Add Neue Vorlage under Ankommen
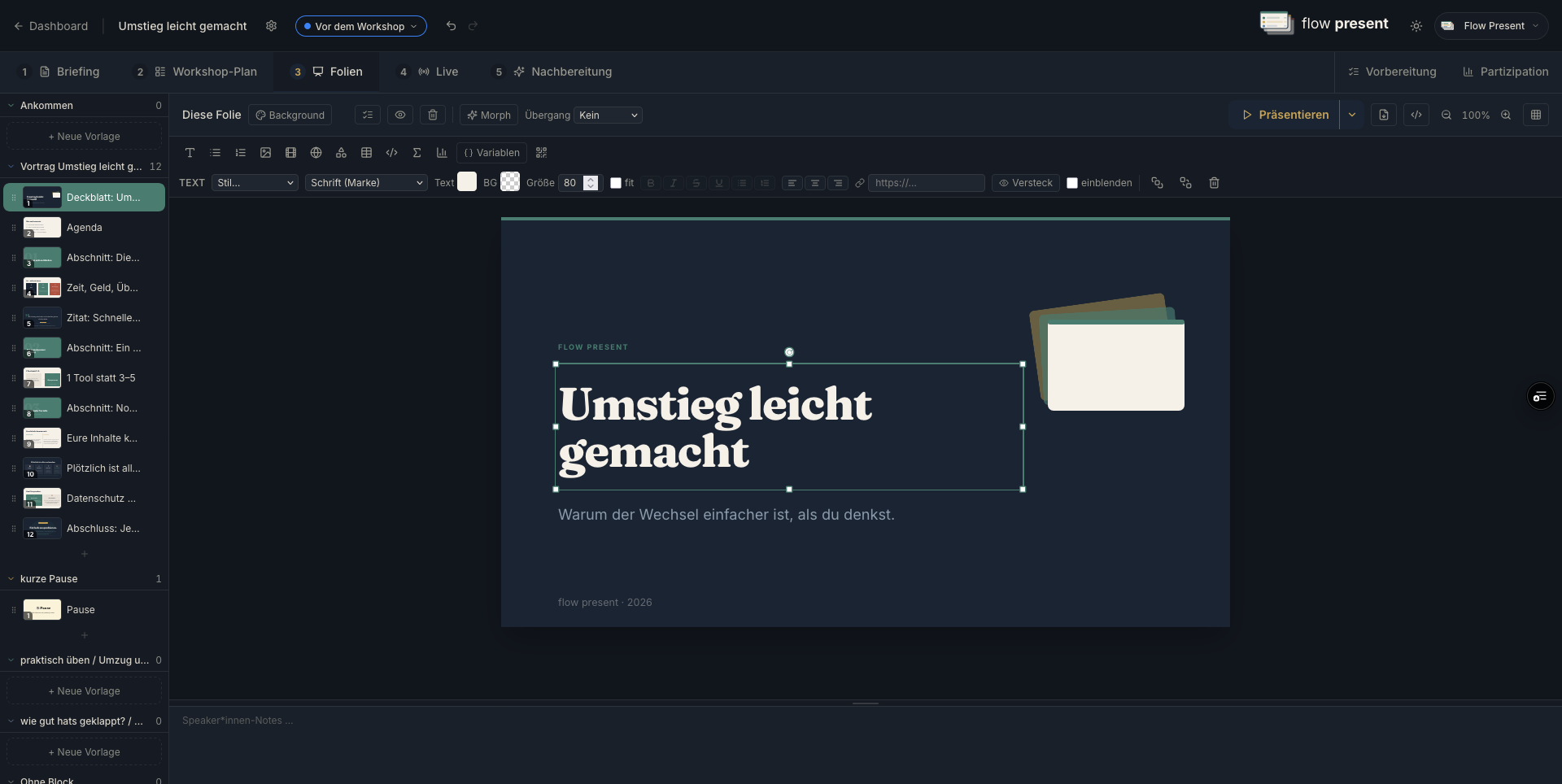This screenshot has height=784, width=1562. tap(85, 137)
